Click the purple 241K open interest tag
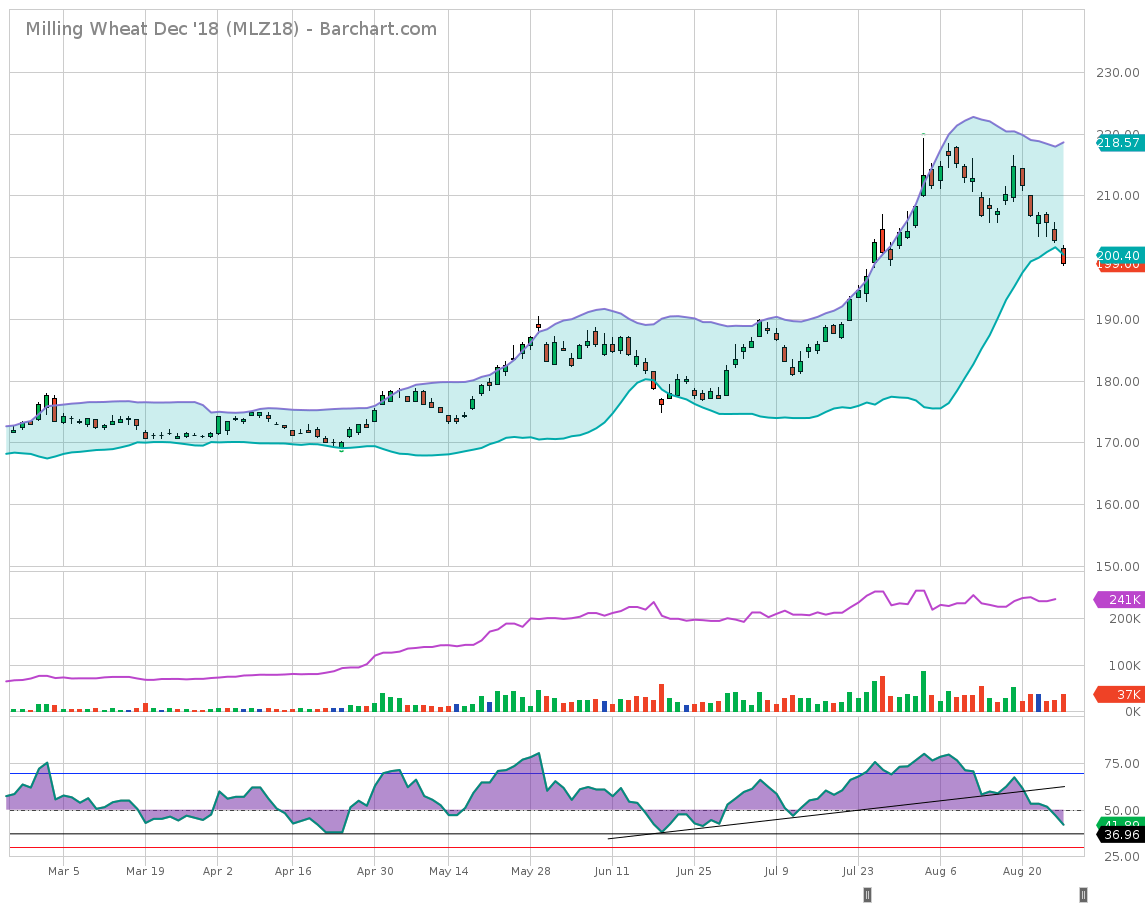Image resolution: width=1145 pixels, height=910 pixels. 1121,600
